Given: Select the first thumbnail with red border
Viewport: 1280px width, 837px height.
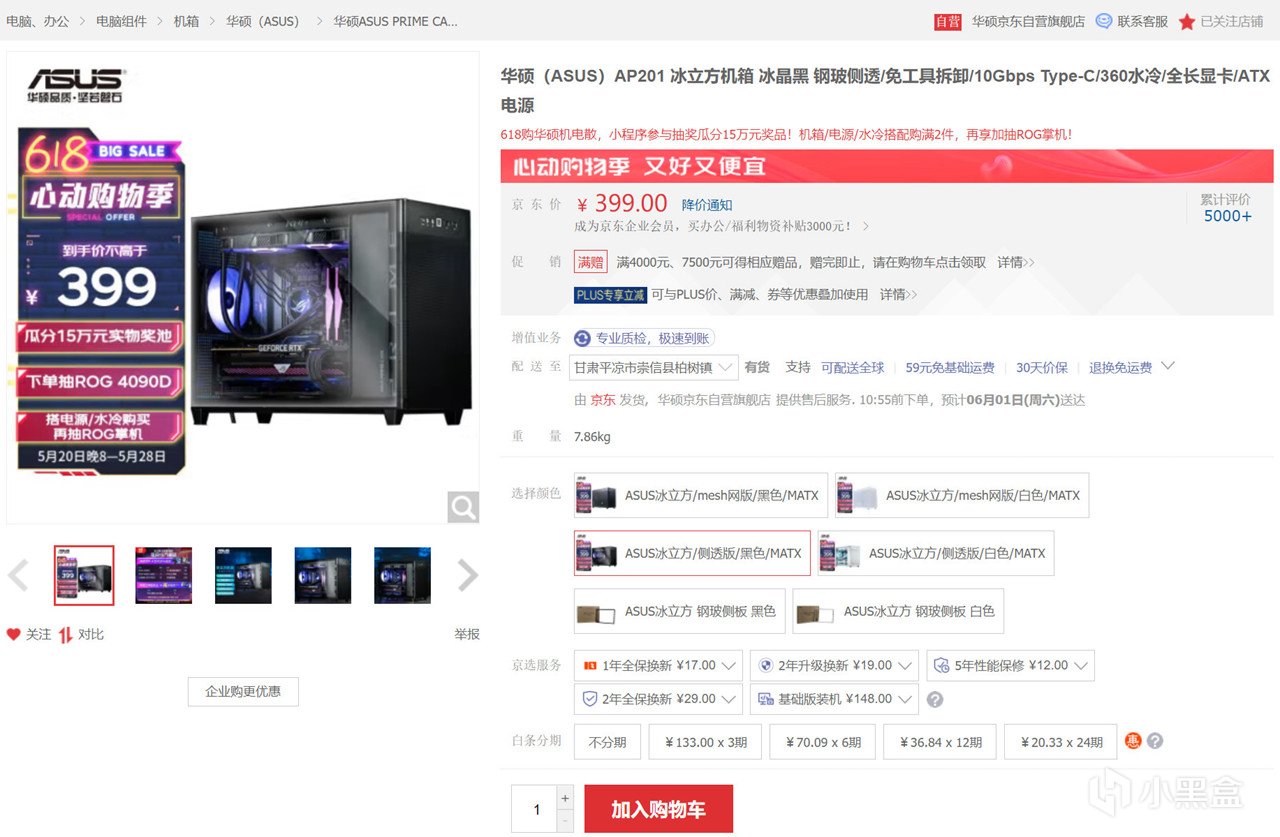Looking at the screenshot, I should click(x=84, y=575).
